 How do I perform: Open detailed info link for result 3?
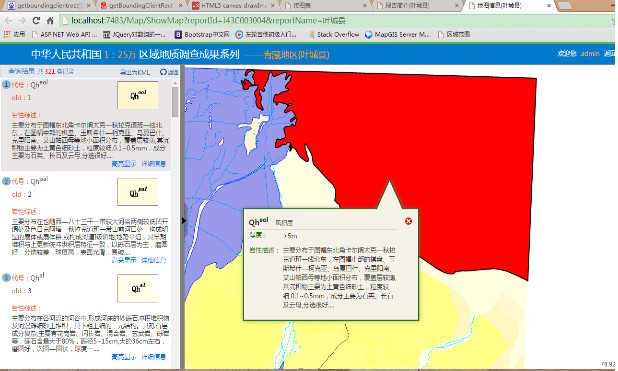pyautogui.click(x=154, y=357)
